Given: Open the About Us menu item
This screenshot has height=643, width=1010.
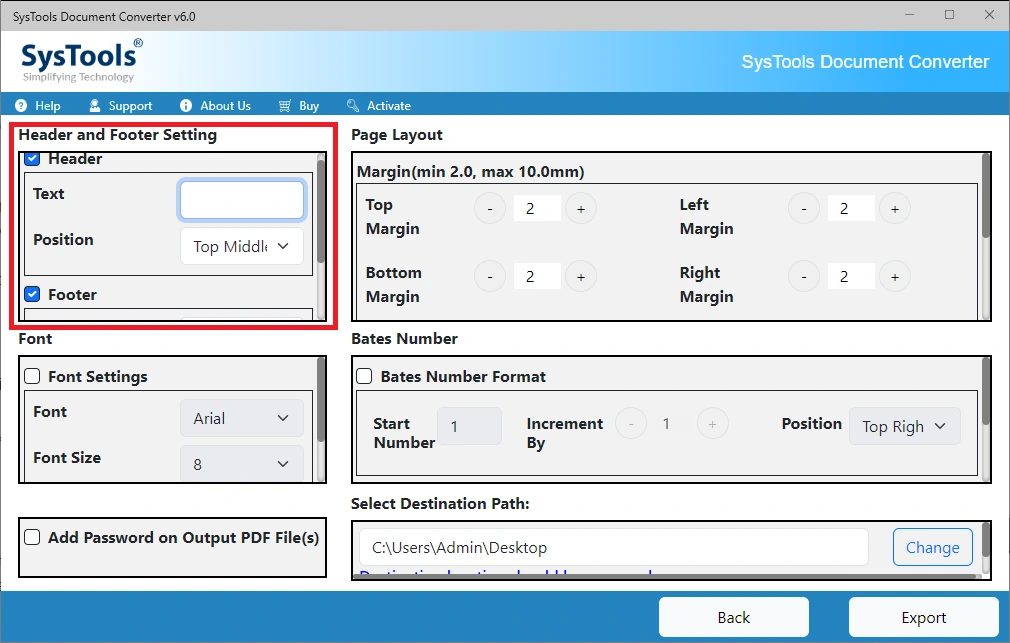Looking at the screenshot, I should tap(215, 106).
